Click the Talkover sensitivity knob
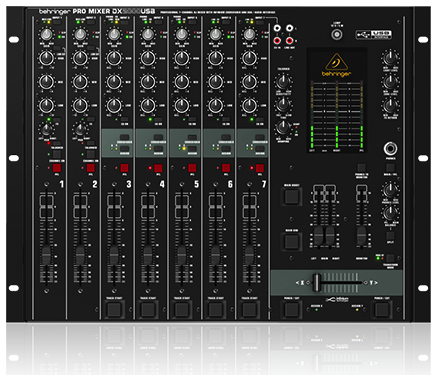This screenshot has width=436, height=375. 283,82
